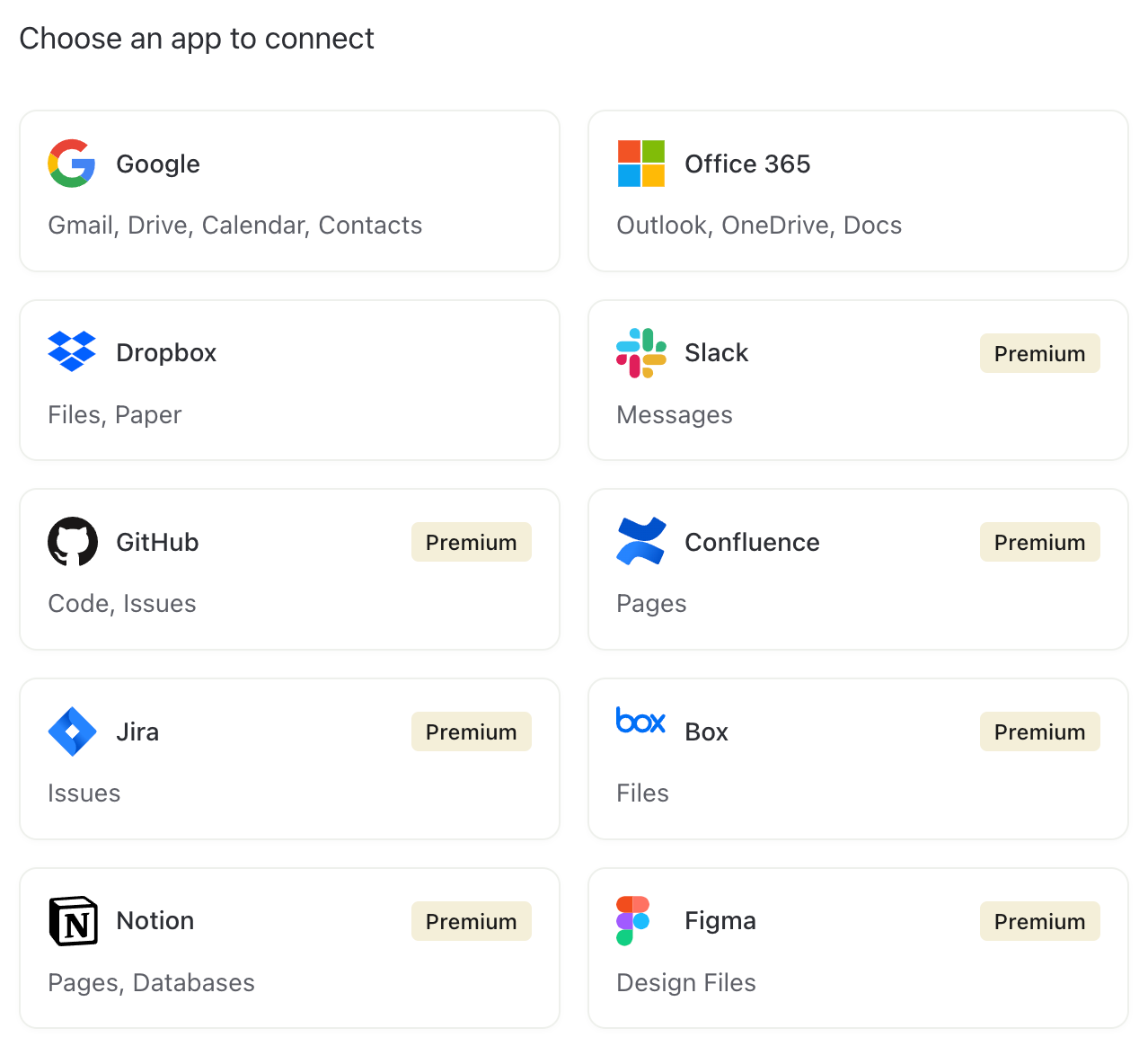Screen dimensions: 1148x1046
Task: Connect the Office 365 app card
Action: (x=858, y=191)
